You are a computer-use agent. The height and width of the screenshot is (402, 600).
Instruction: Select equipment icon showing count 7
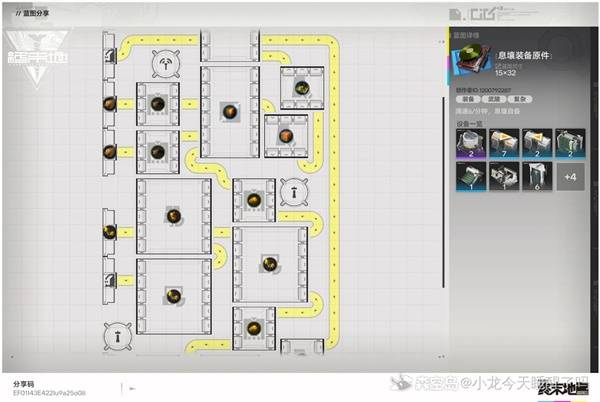pos(502,144)
